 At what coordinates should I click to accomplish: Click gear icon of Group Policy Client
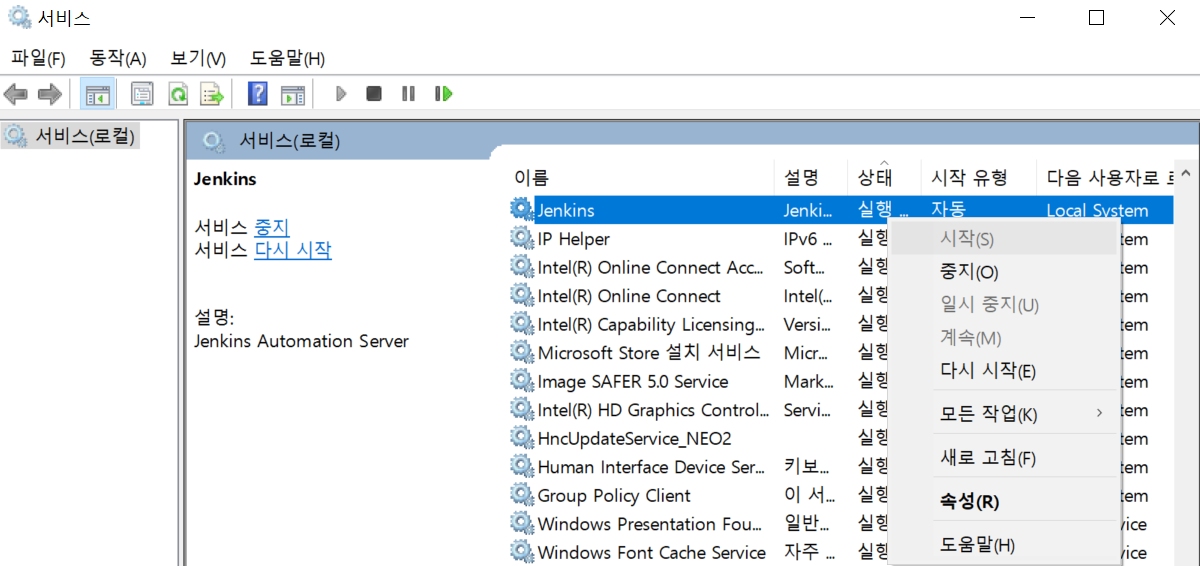[522, 495]
